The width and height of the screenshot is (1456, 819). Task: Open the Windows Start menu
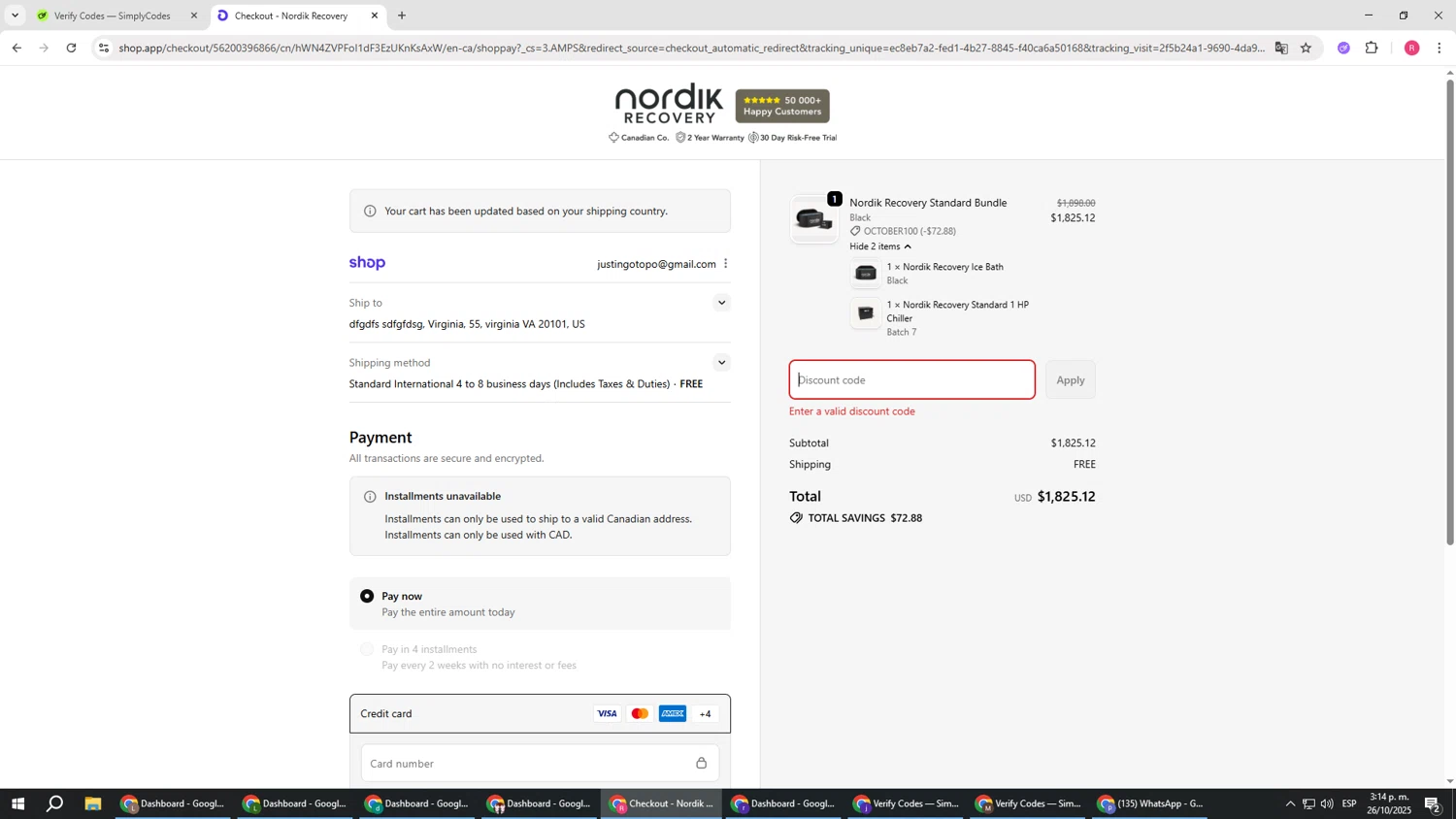[x=17, y=803]
